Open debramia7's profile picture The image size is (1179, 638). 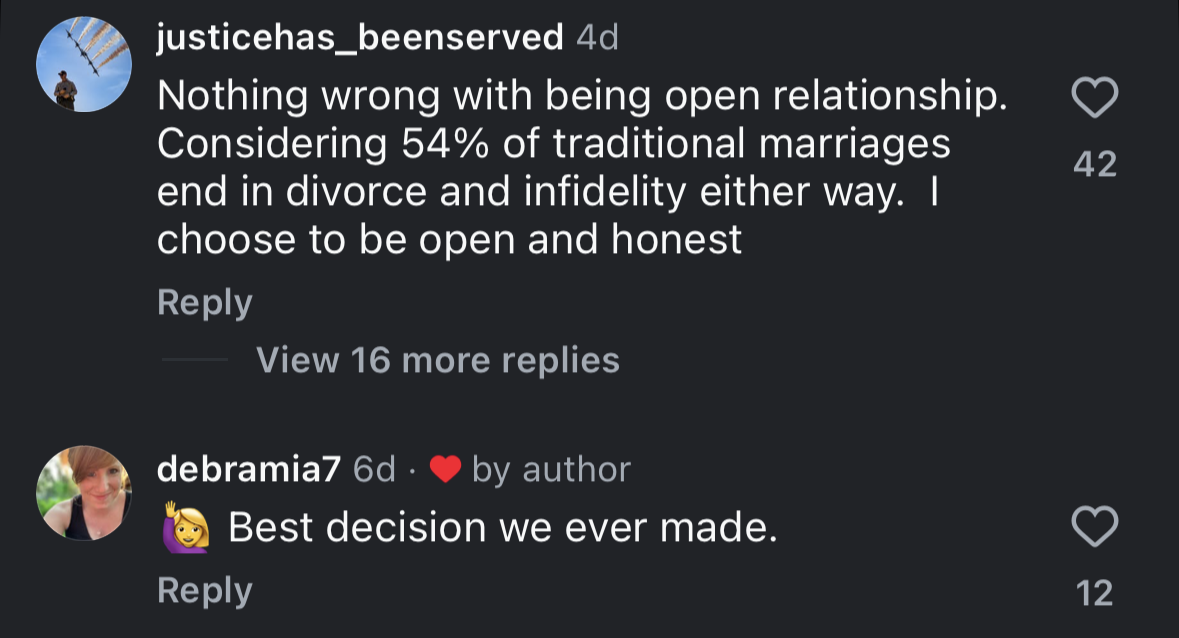tap(84, 493)
